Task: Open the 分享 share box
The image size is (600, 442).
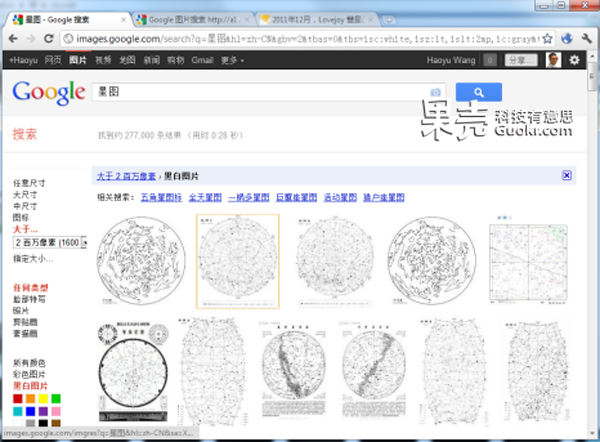Action: tap(520, 60)
